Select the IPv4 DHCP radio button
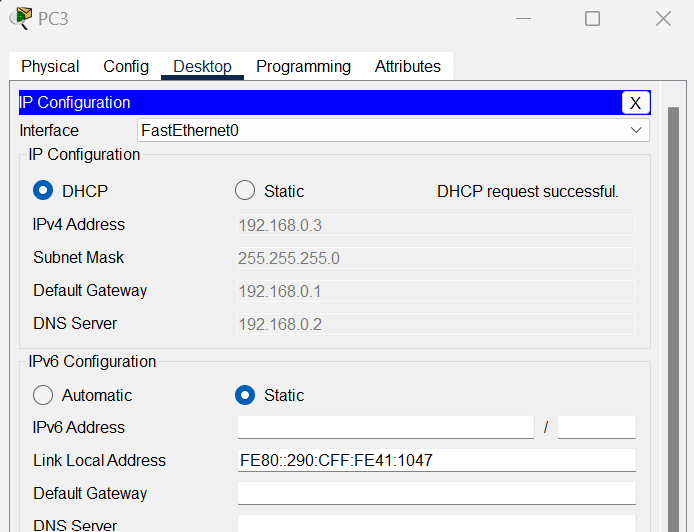Screen dimensions: 694x532 43,190
